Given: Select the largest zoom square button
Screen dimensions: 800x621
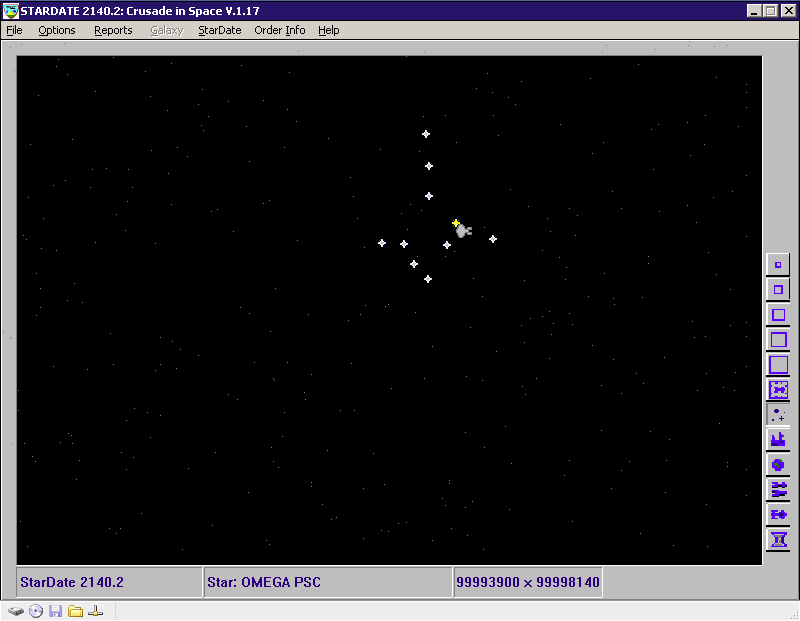Looking at the screenshot, I should [778, 365].
